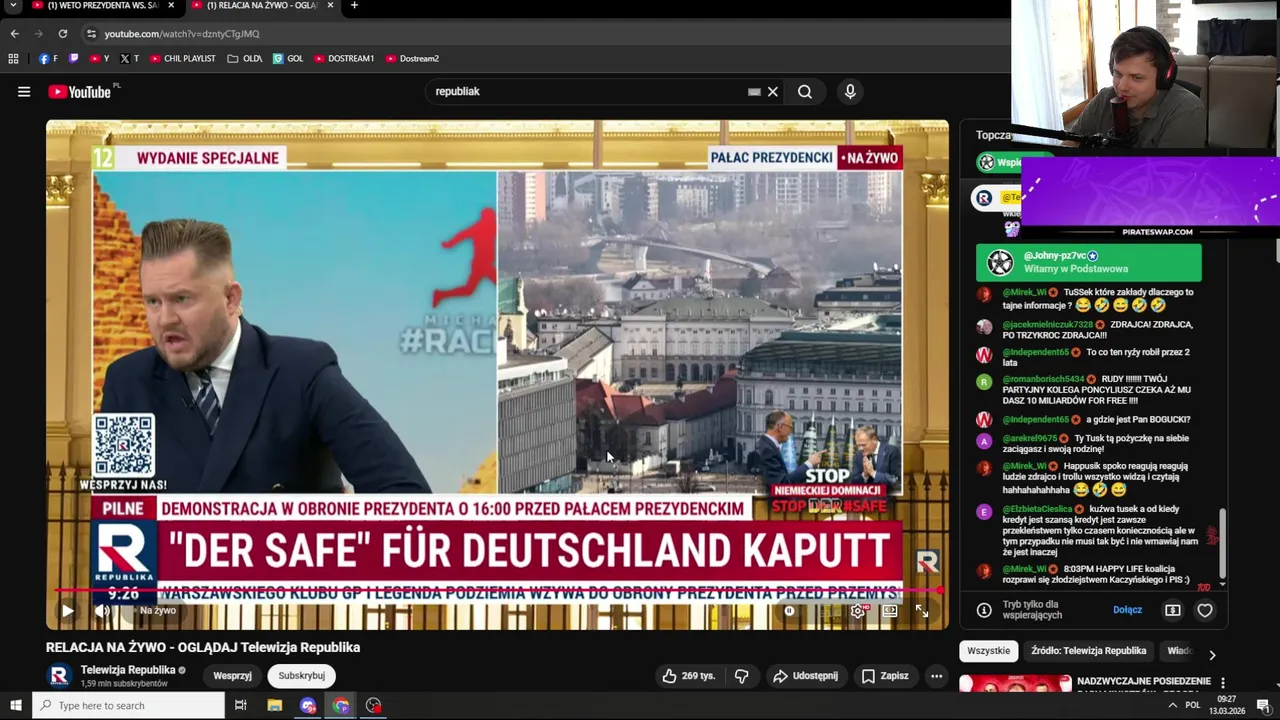The height and width of the screenshot is (720, 1280).
Task: Enter fullscreen mode
Action: [x=922, y=611]
